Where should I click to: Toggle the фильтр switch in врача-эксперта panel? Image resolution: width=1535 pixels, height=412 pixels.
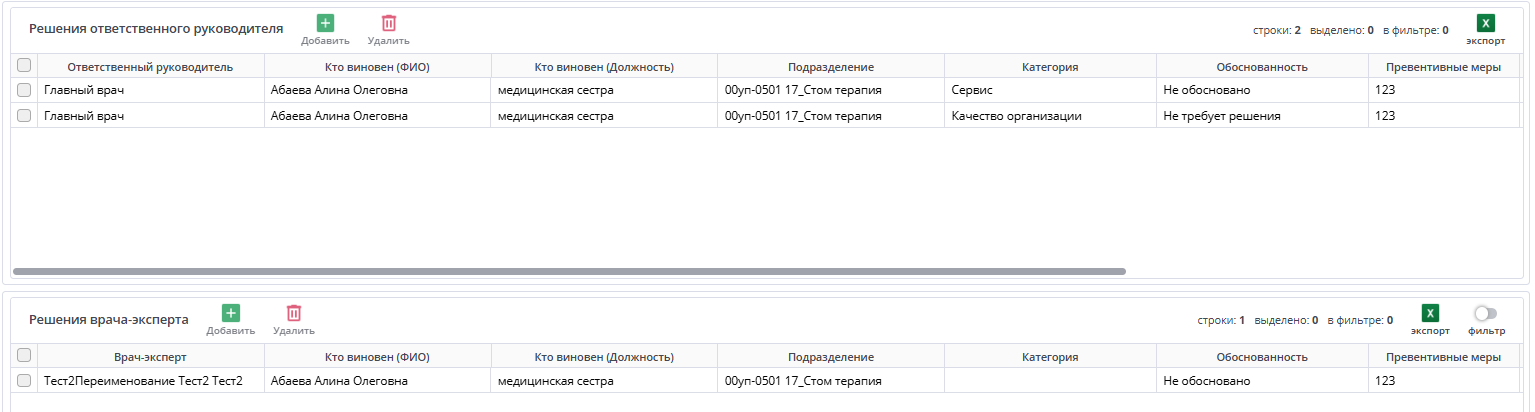pyautogui.click(x=1485, y=313)
